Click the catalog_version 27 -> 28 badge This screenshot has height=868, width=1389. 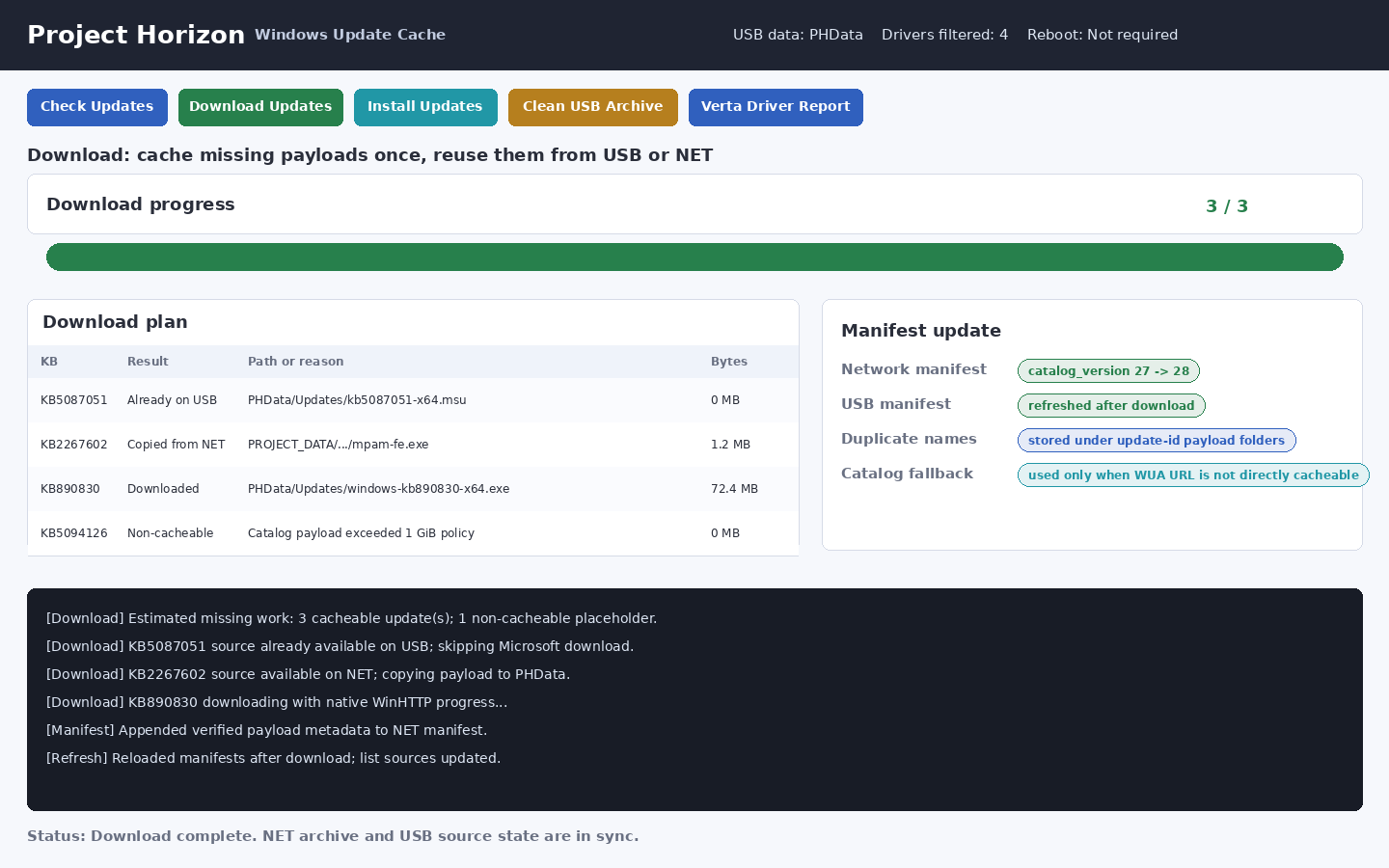coord(1108,371)
